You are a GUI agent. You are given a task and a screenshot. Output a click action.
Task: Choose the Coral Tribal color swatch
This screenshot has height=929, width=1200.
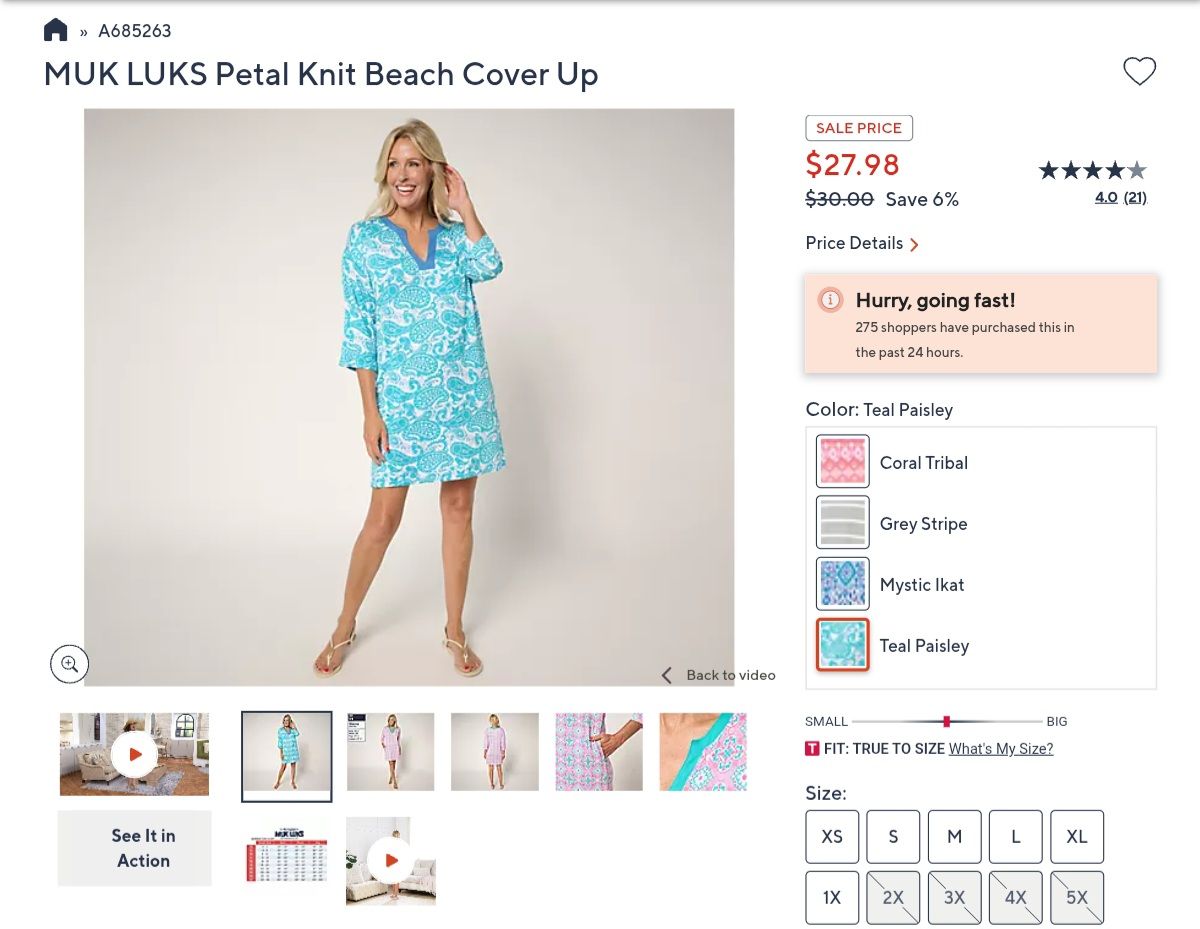843,462
